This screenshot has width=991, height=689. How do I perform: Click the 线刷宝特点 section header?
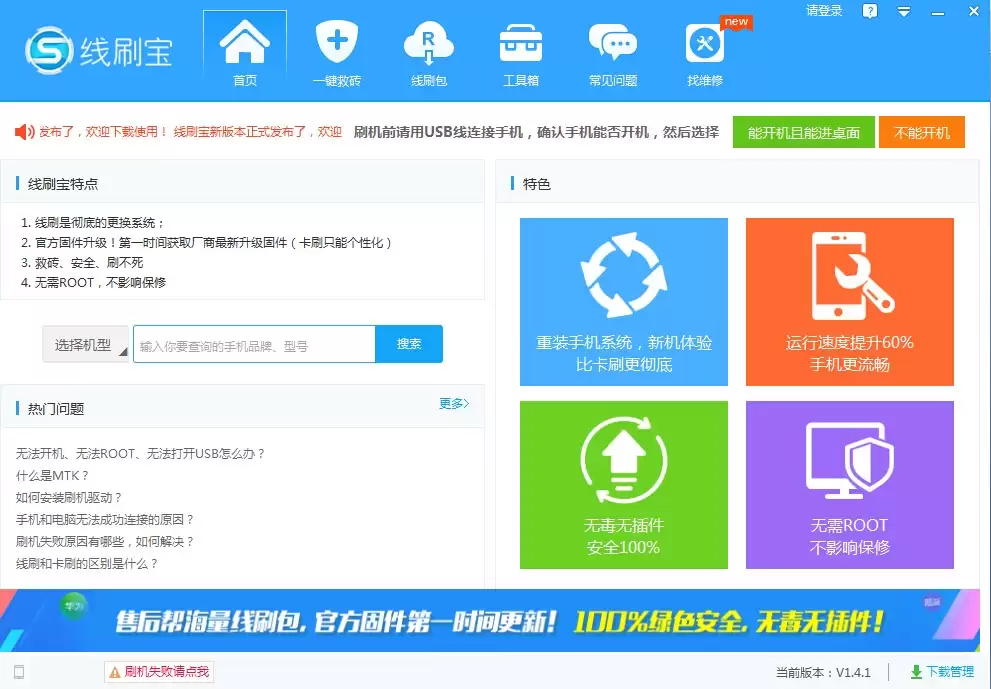63,184
